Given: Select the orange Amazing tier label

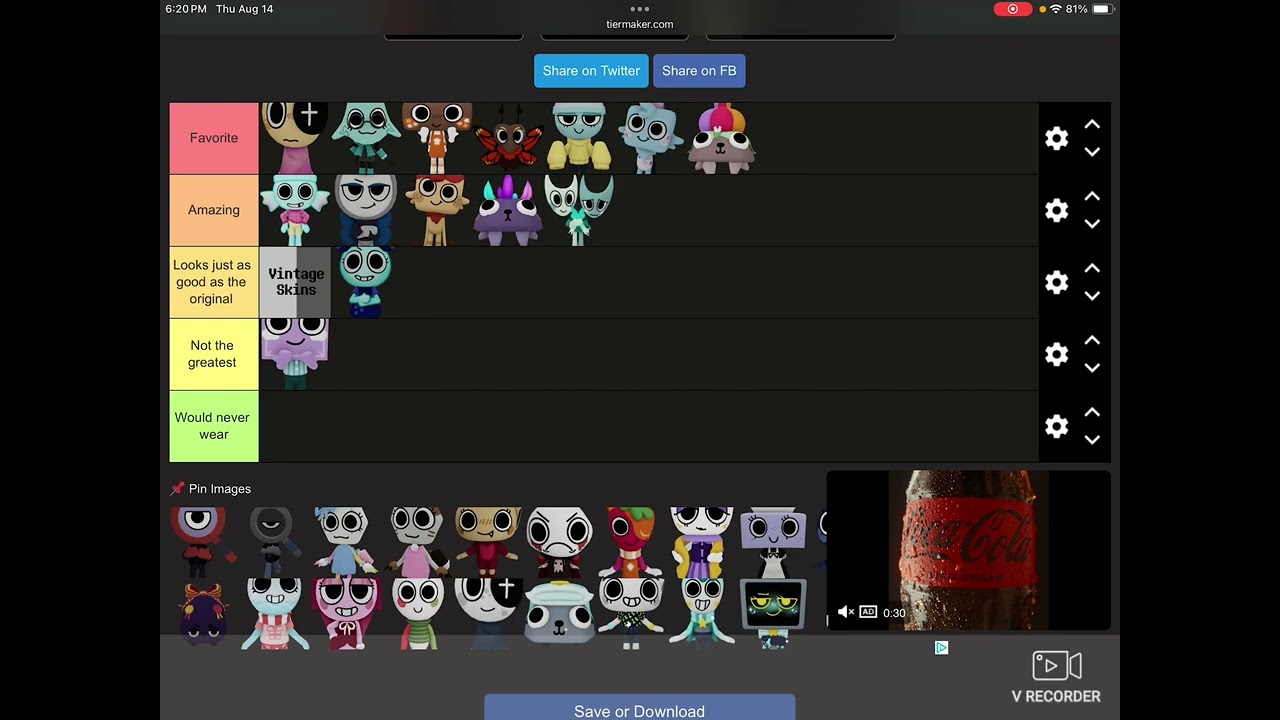Looking at the screenshot, I should pos(214,210).
